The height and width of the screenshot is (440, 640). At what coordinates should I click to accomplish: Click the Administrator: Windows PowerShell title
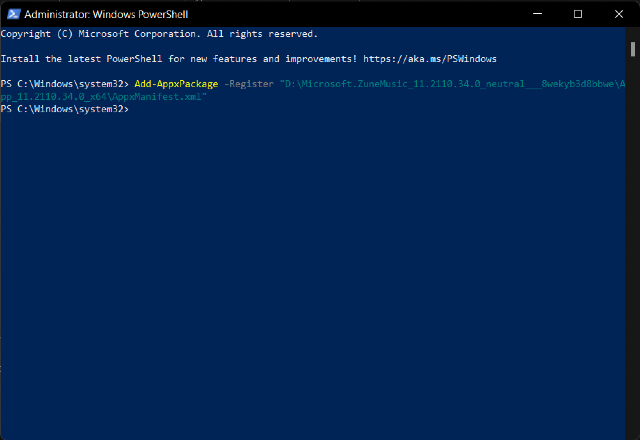[x=106, y=14]
